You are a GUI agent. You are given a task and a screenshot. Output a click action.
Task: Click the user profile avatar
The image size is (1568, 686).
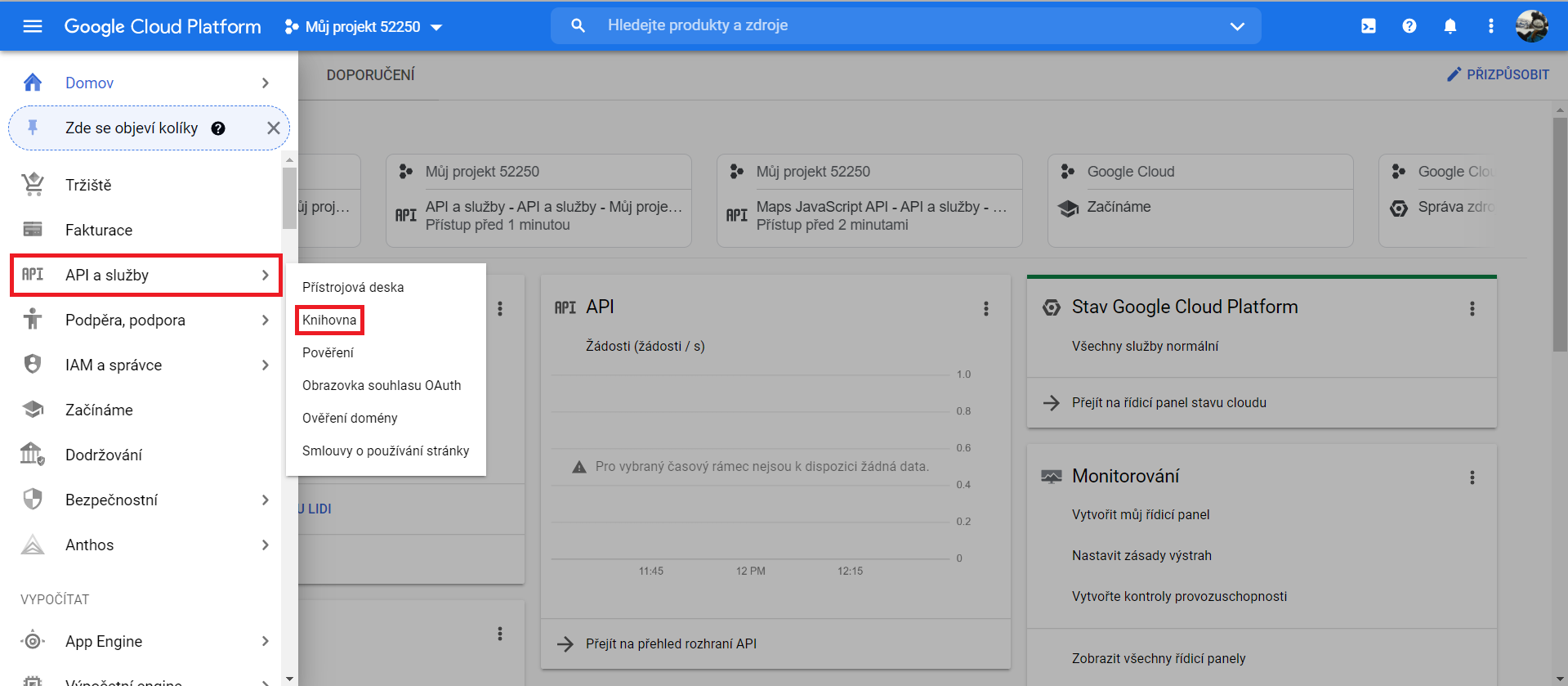pos(1531,26)
